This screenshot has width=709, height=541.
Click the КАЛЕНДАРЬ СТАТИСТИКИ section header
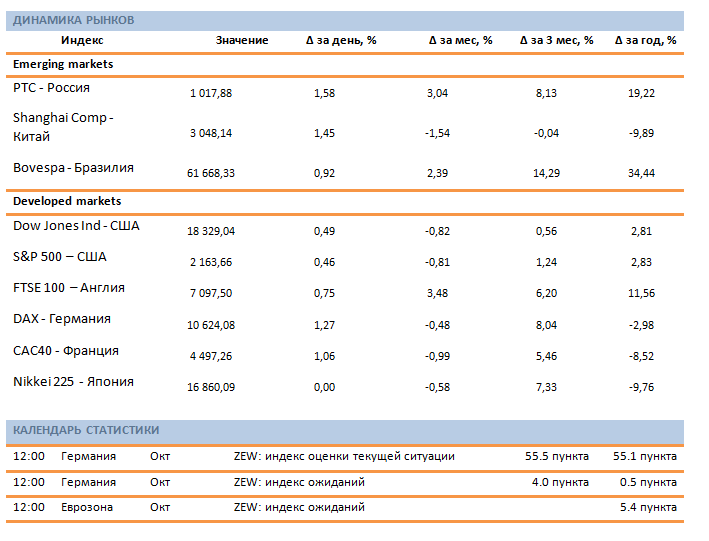pos(86,430)
